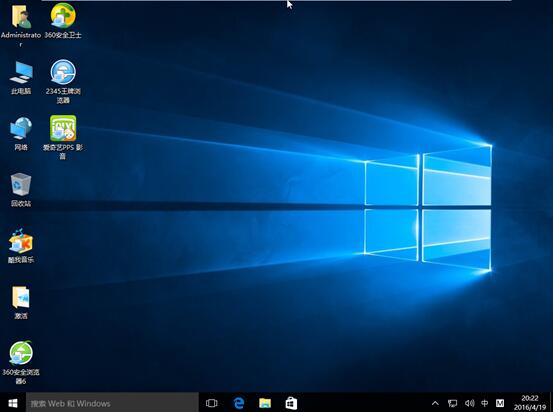553x412 pixels.
Task: Open Task View on the taskbar
Action: pyautogui.click(x=212, y=403)
